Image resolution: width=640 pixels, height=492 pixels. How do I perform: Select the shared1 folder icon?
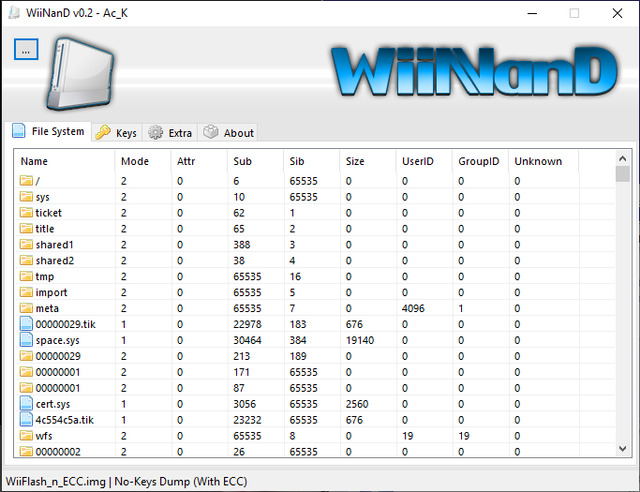[x=26, y=244]
